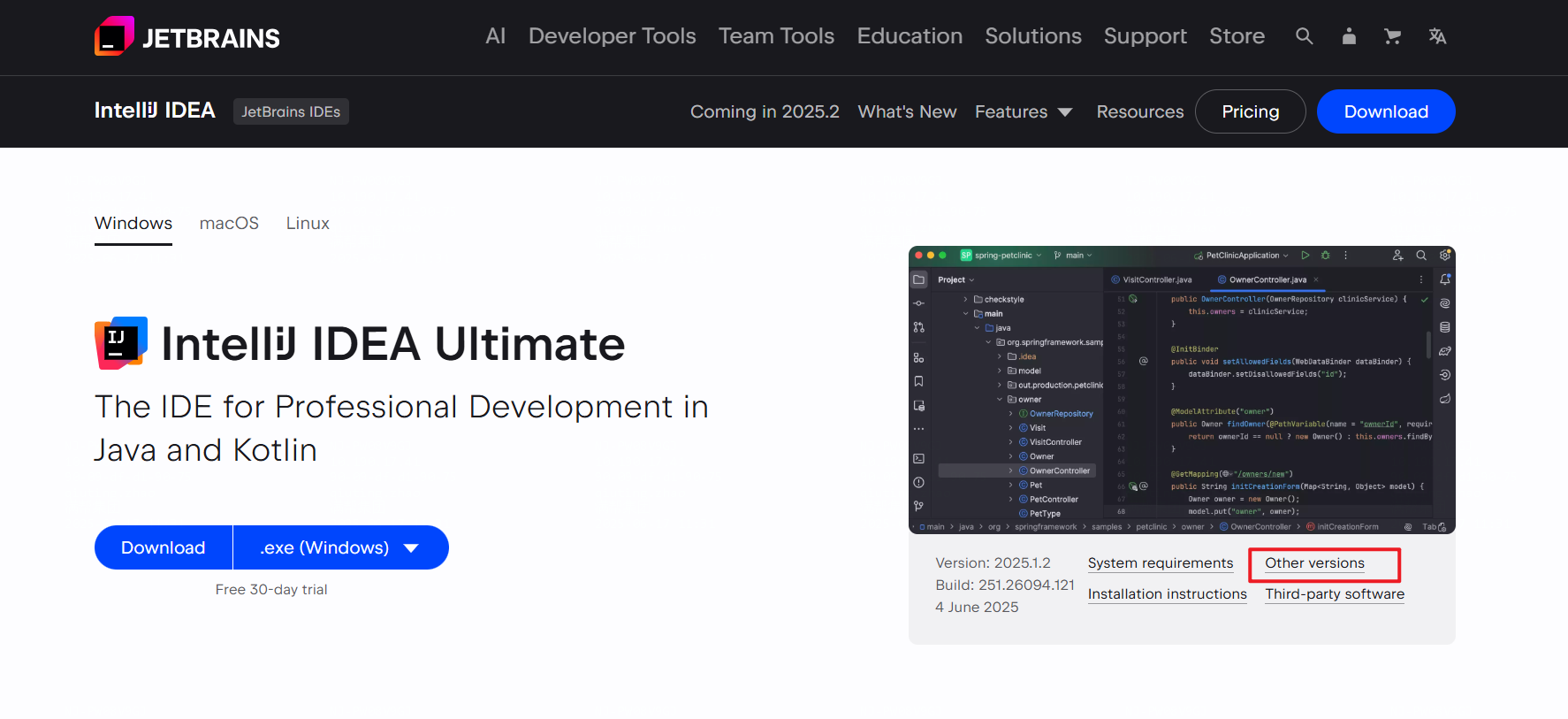Open the Third-party software link
The width and height of the screenshot is (1568, 719).
1335,594
